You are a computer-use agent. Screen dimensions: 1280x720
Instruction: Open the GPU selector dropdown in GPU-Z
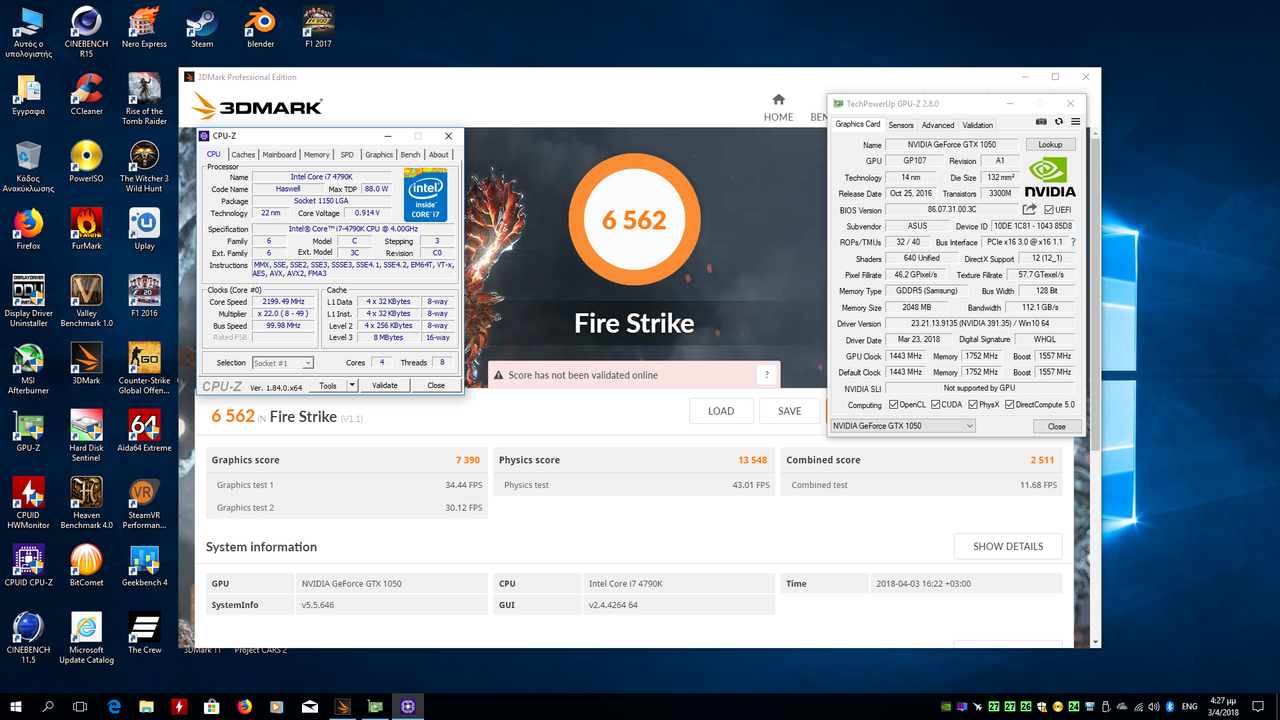[x=903, y=426]
